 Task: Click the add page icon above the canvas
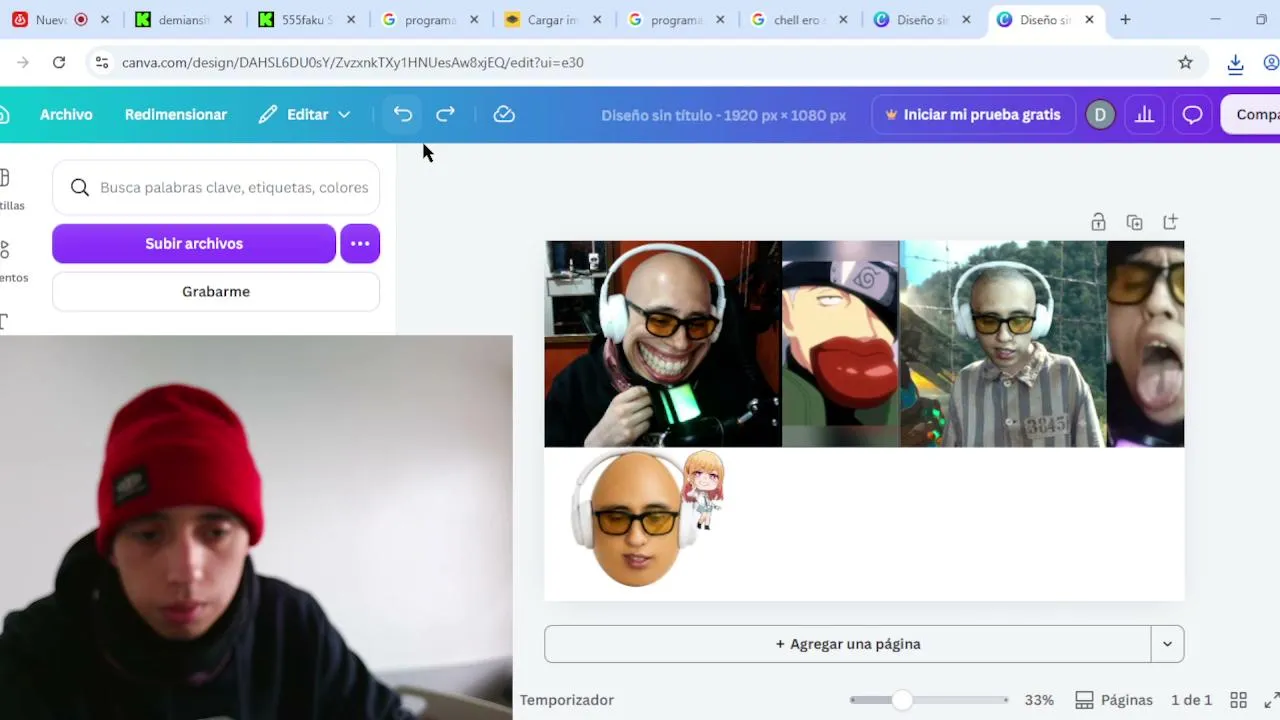point(1170,222)
